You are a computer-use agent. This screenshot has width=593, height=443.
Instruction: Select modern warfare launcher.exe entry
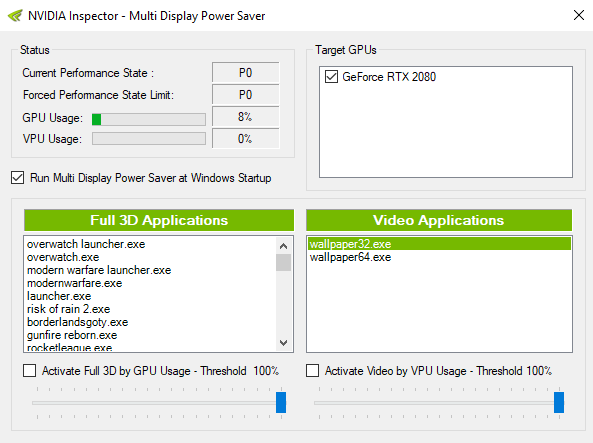click(x=99, y=270)
